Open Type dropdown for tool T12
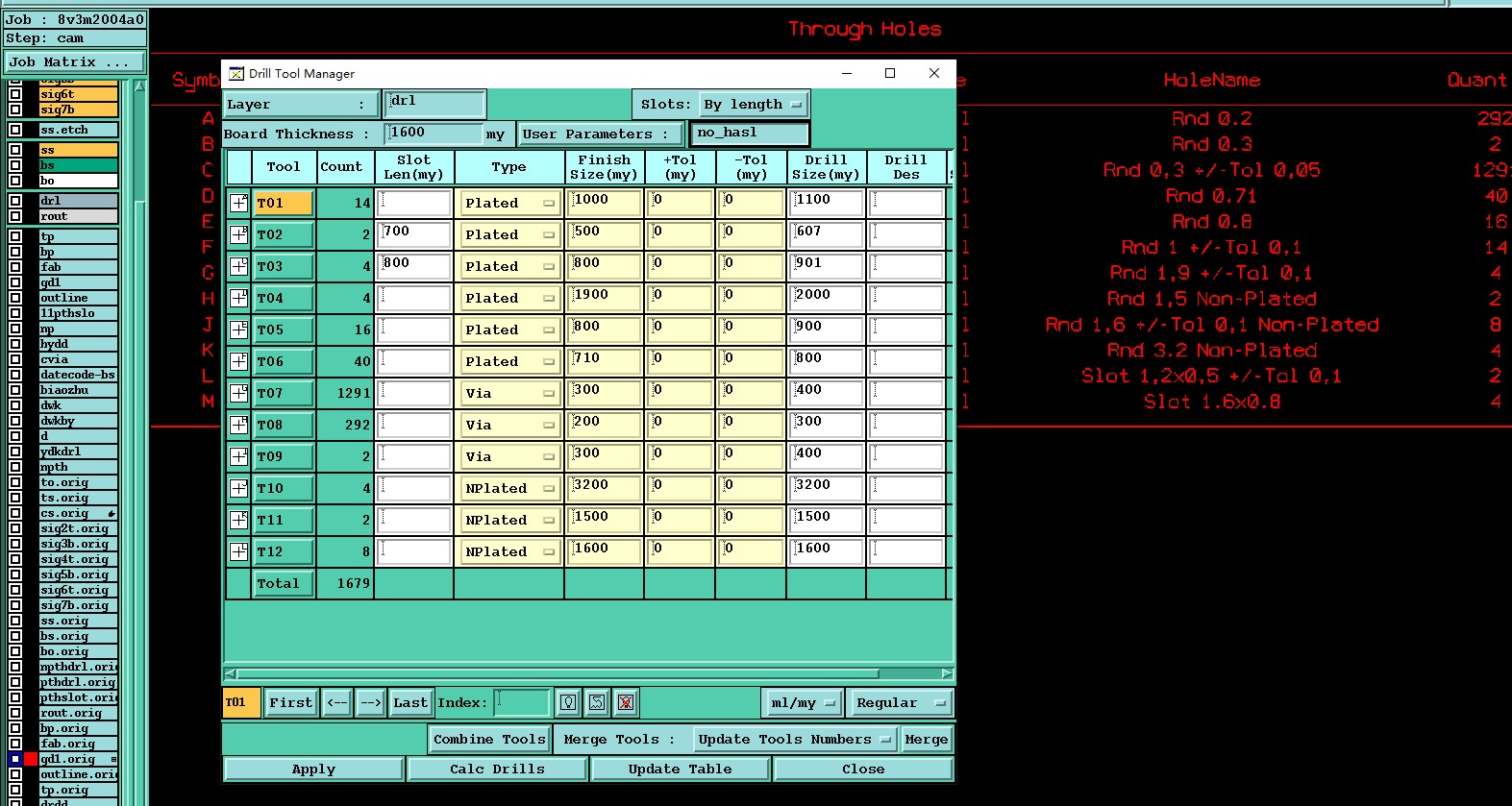Screen dimensions: 1512x806 pyautogui.click(x=509, y=551)
